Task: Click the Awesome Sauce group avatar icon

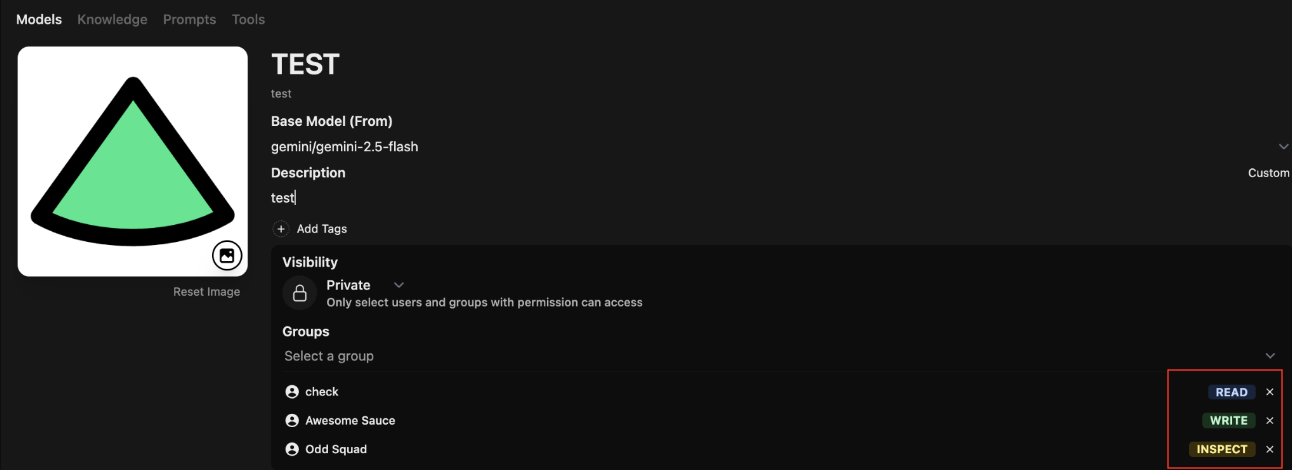Action: [x=292, y=421]
